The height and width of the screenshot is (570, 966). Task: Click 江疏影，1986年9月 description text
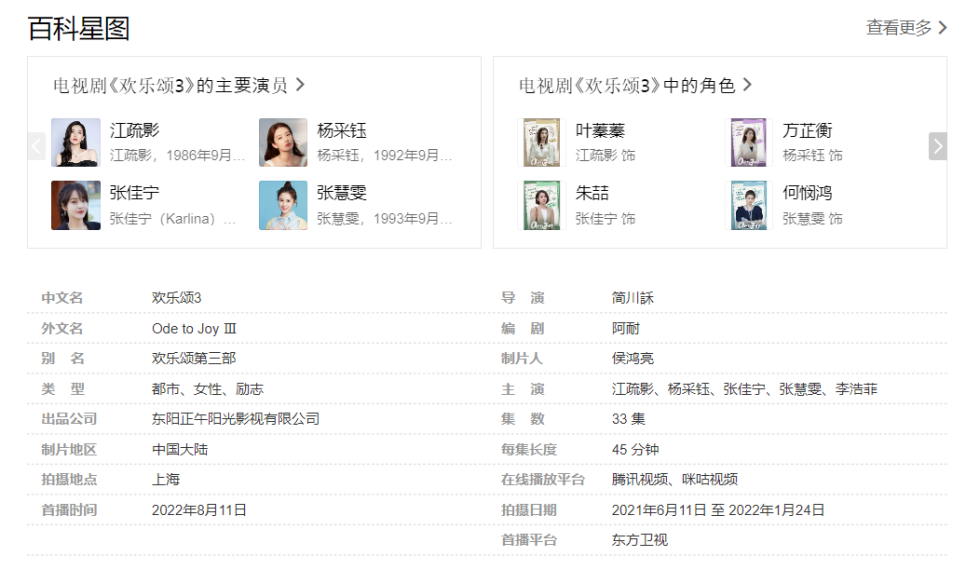pos(177,155)
